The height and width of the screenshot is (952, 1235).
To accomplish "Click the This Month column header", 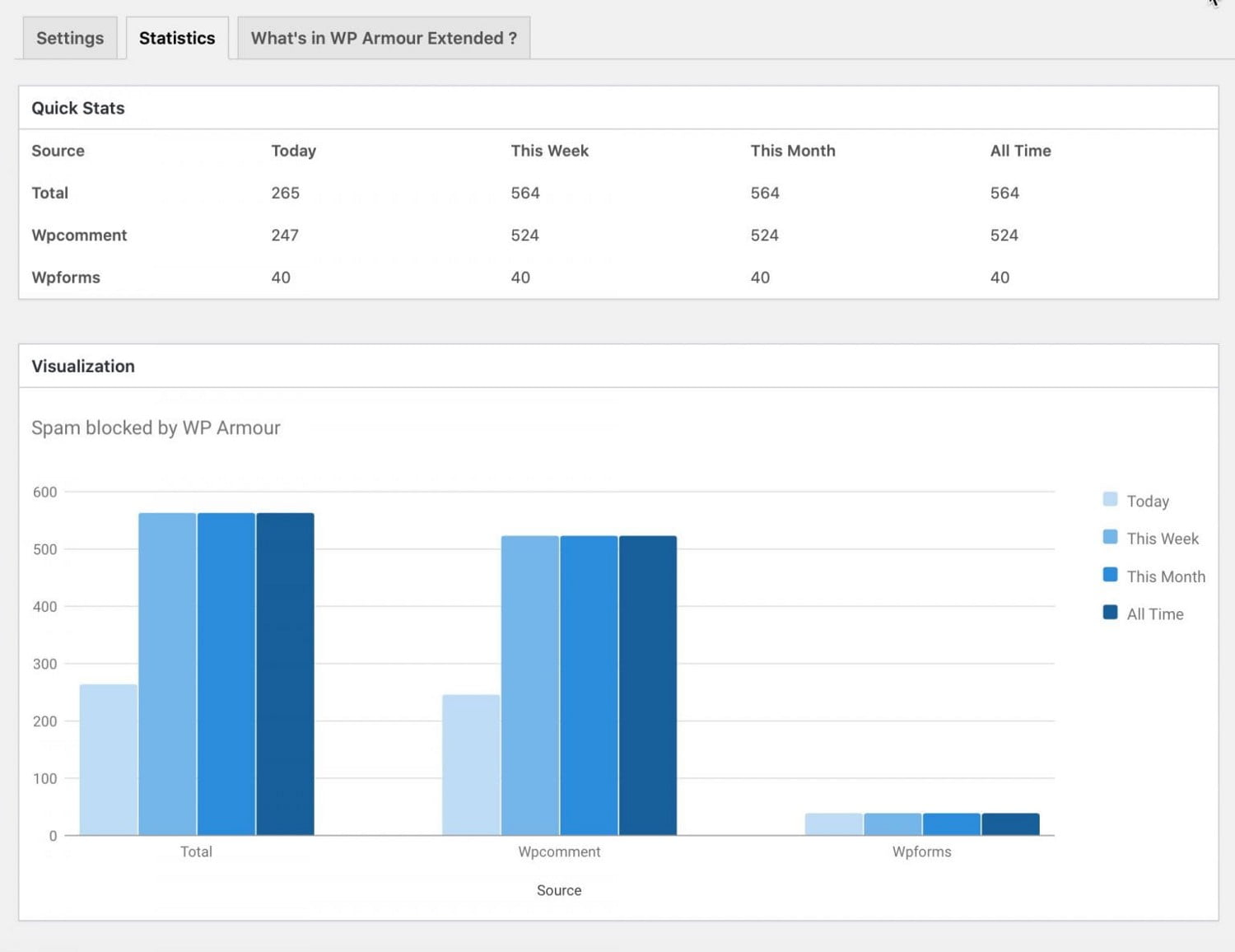I will [x=793, y=151].
